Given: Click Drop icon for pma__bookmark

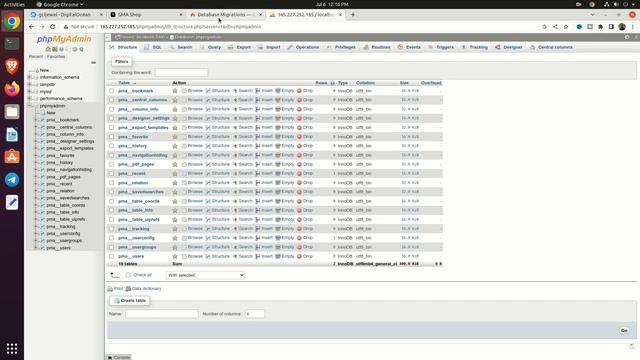Looking at the screenshot, I should (x=299, y=91).
